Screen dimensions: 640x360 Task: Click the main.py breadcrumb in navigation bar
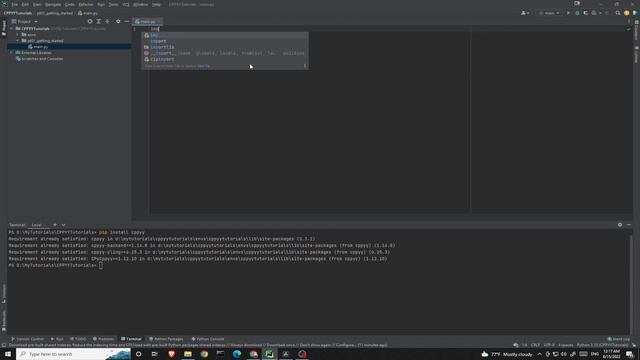[x=88, y=13]
